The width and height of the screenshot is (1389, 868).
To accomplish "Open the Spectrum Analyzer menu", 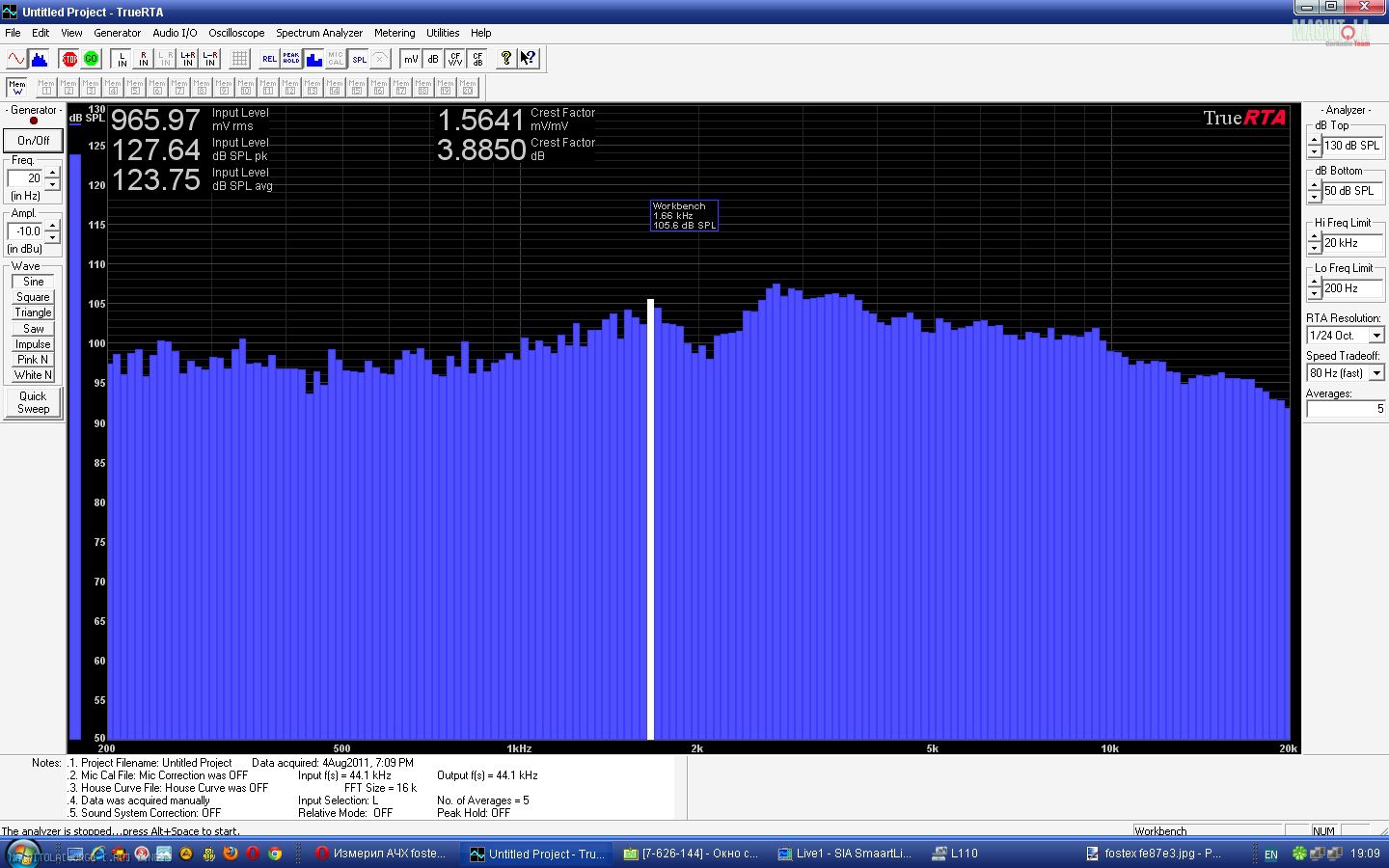I will (319, 33).
